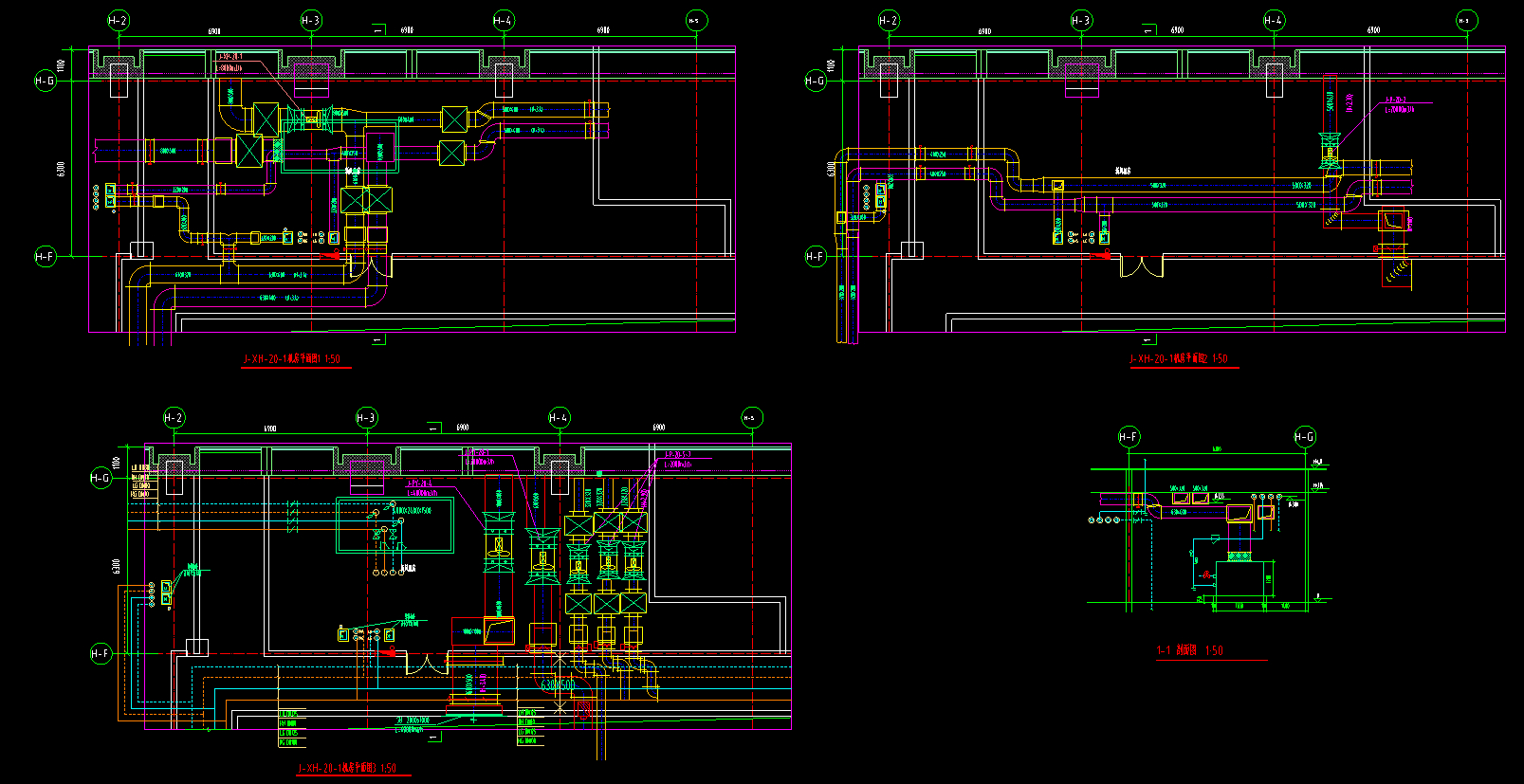Image resolution: width=1524 pixels, height=784 pixels.
Task: Select the H-G row bubble in 平面图3
Action: coord(101,478)
